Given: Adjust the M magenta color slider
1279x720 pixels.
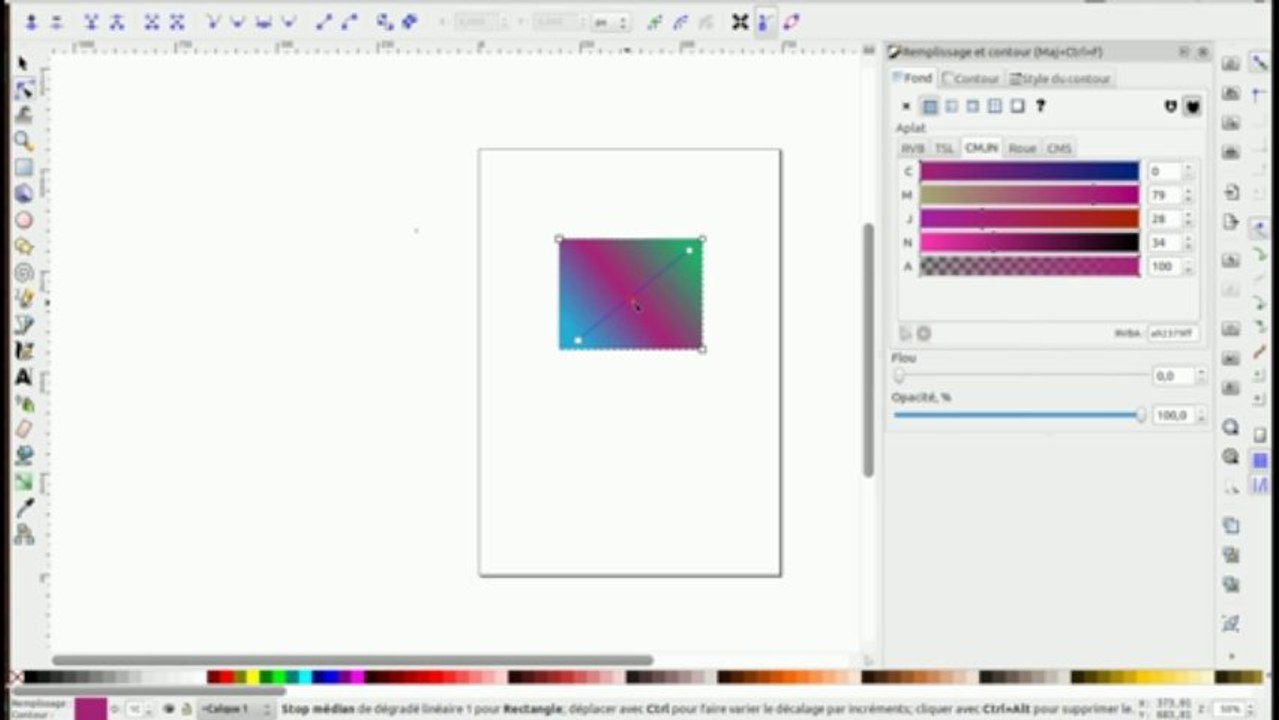Looking at the screenshot, I should point(1029,195).
